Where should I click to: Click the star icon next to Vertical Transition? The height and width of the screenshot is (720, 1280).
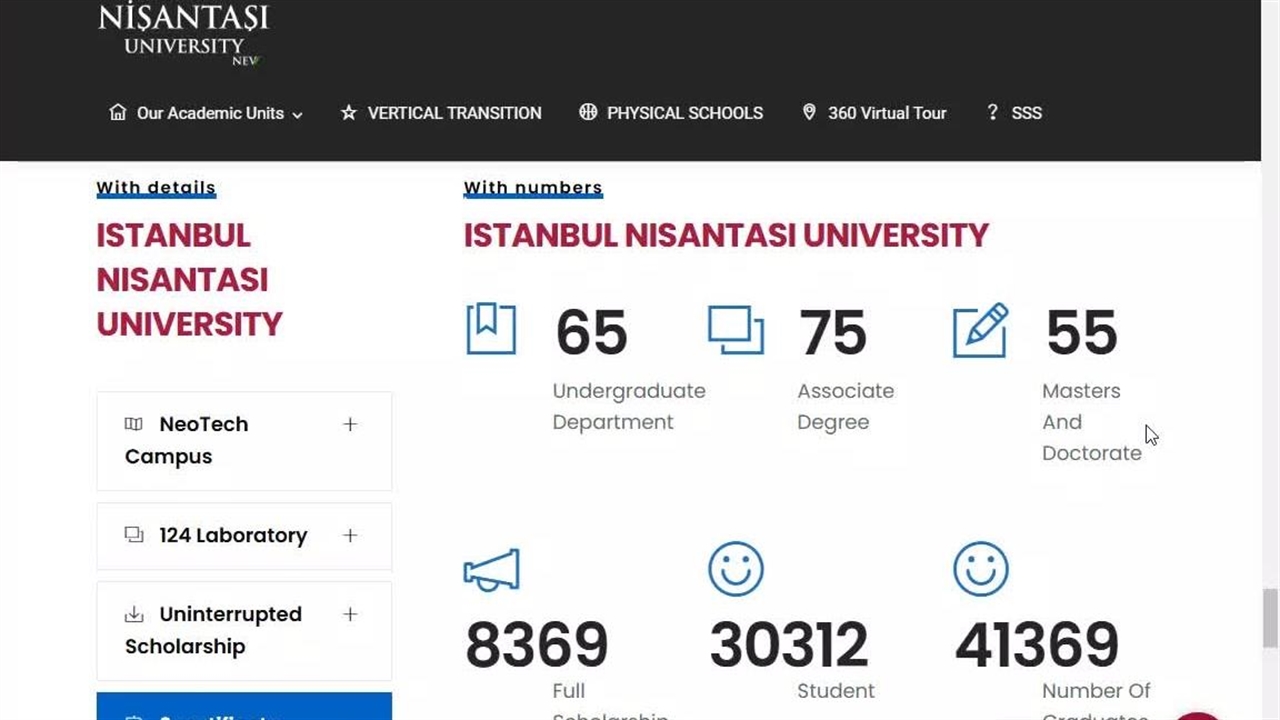coord(349,113)
